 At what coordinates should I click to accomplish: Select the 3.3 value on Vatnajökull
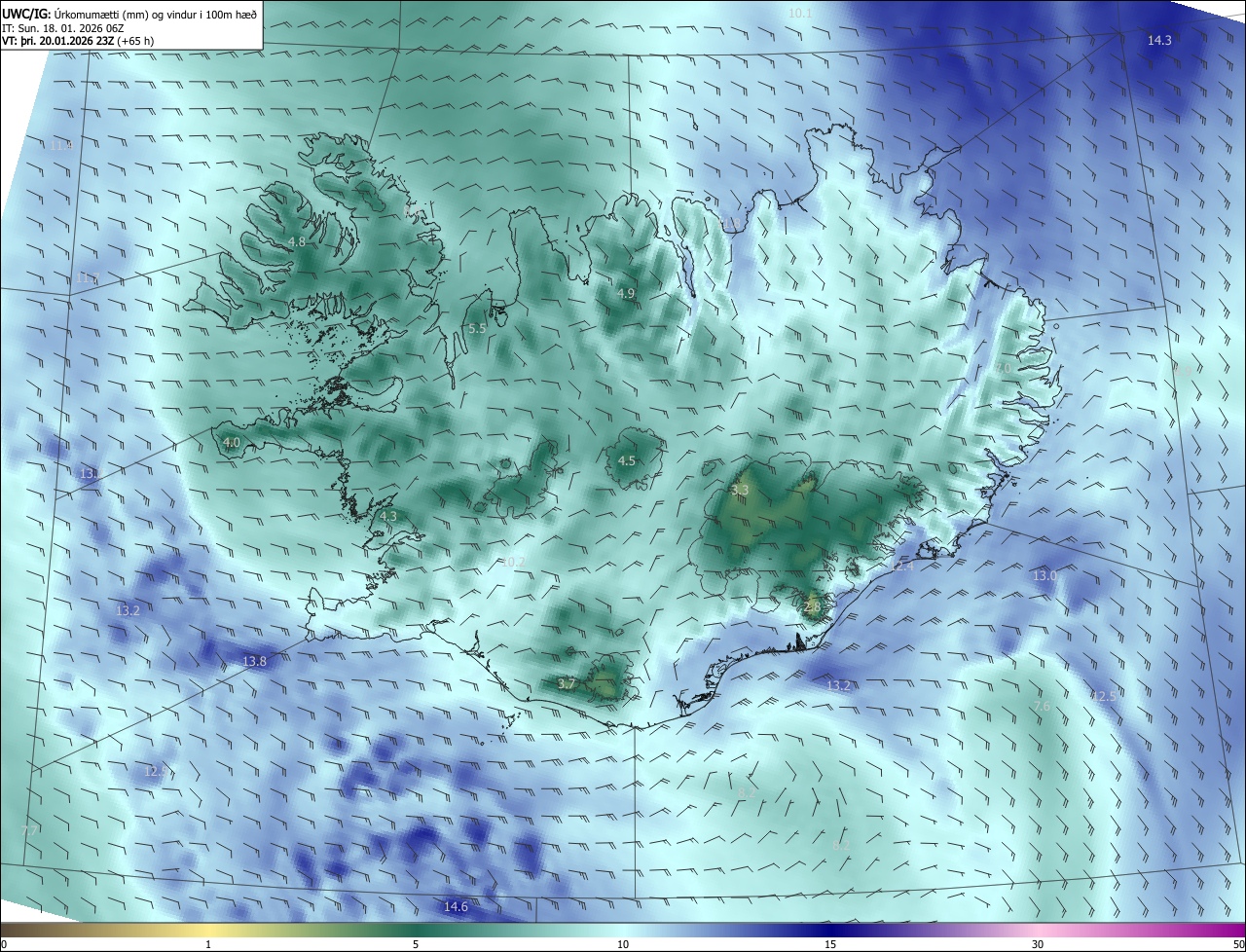[x=739, y=490]
